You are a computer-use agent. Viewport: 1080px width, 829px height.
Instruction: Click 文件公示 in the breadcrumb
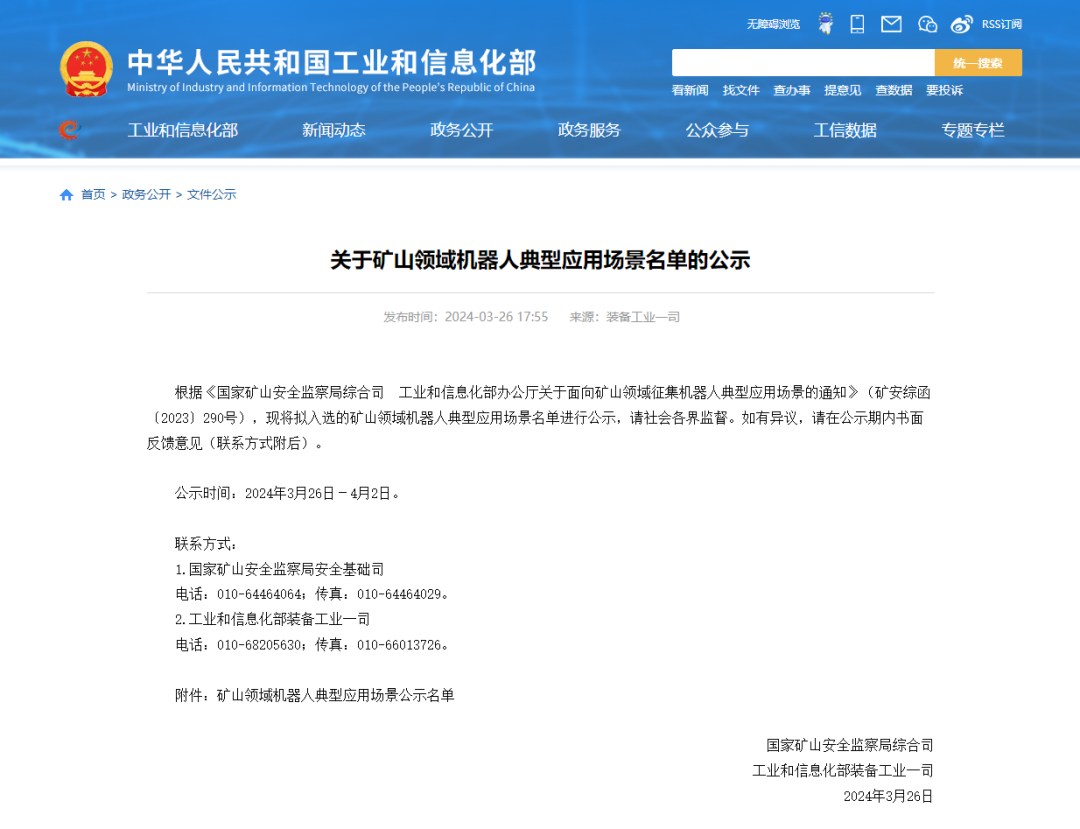212,195
